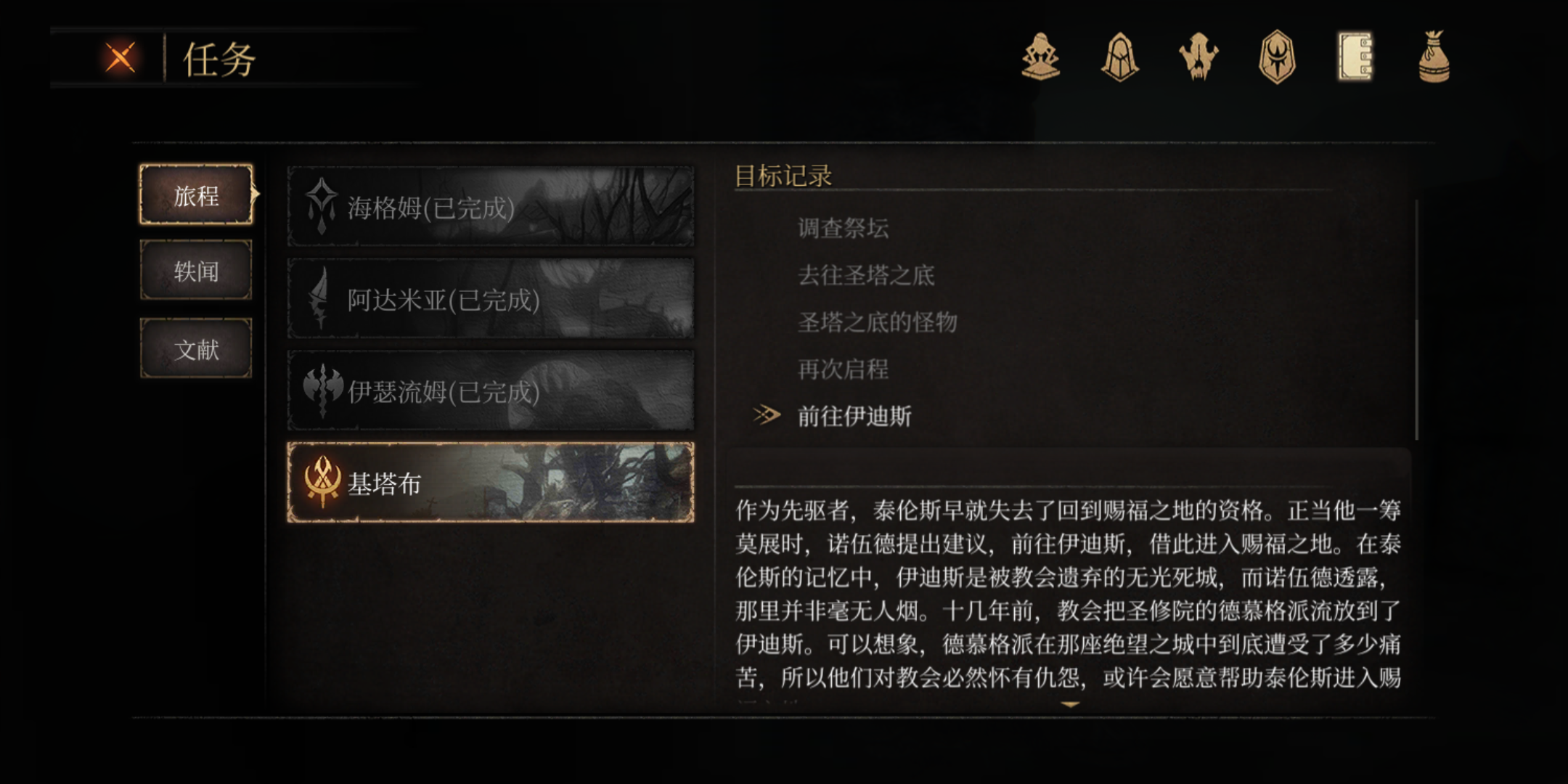Select the 基塔布 chapter entry

click(491, 483)
